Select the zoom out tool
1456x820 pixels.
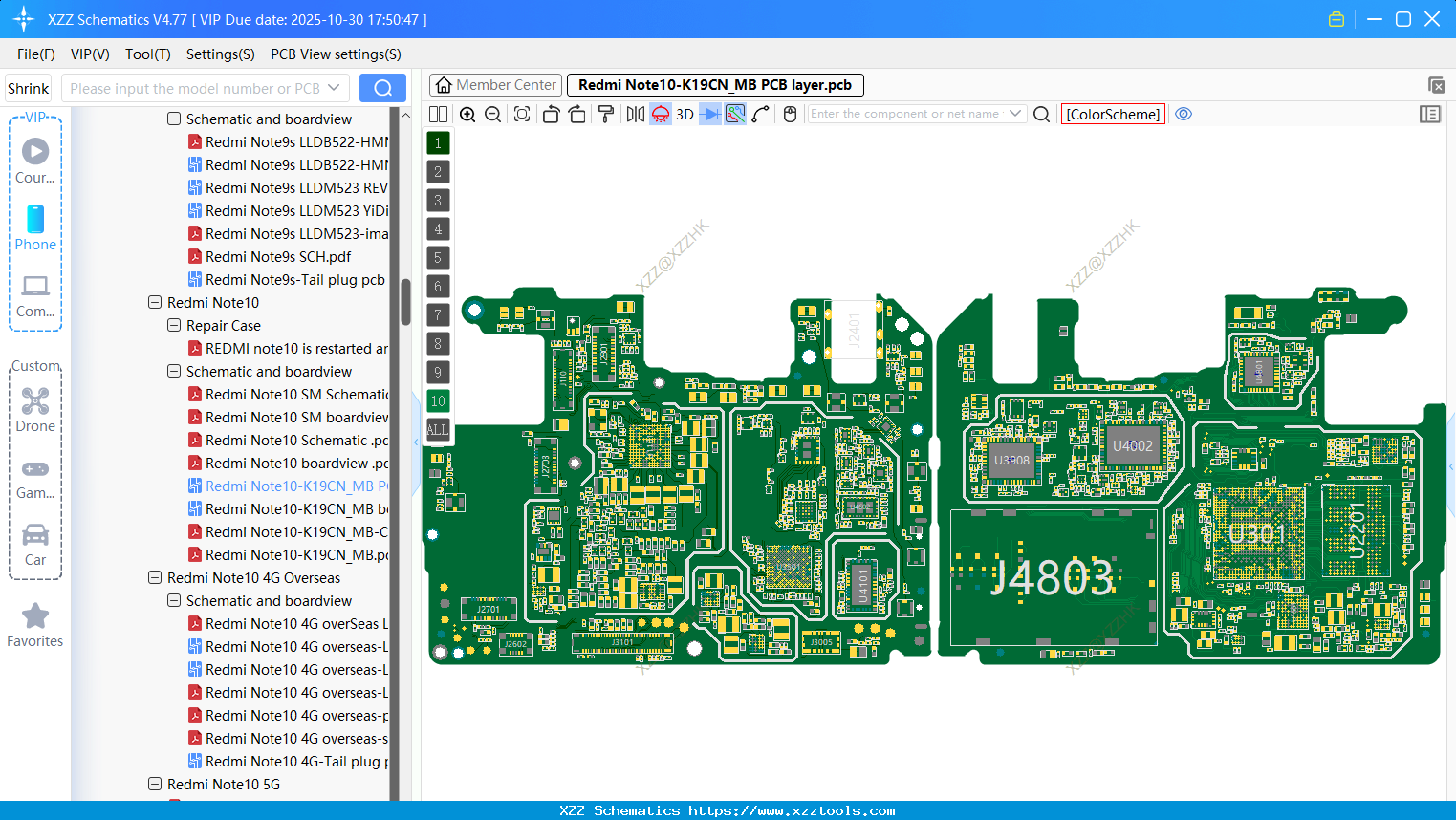point(492,114)
